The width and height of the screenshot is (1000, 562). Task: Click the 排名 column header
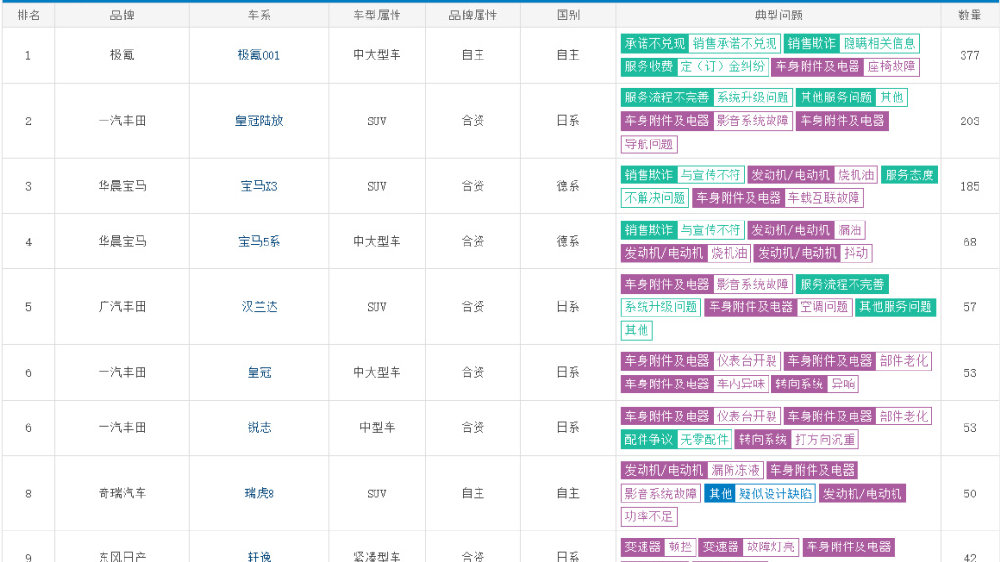(29, 15)
